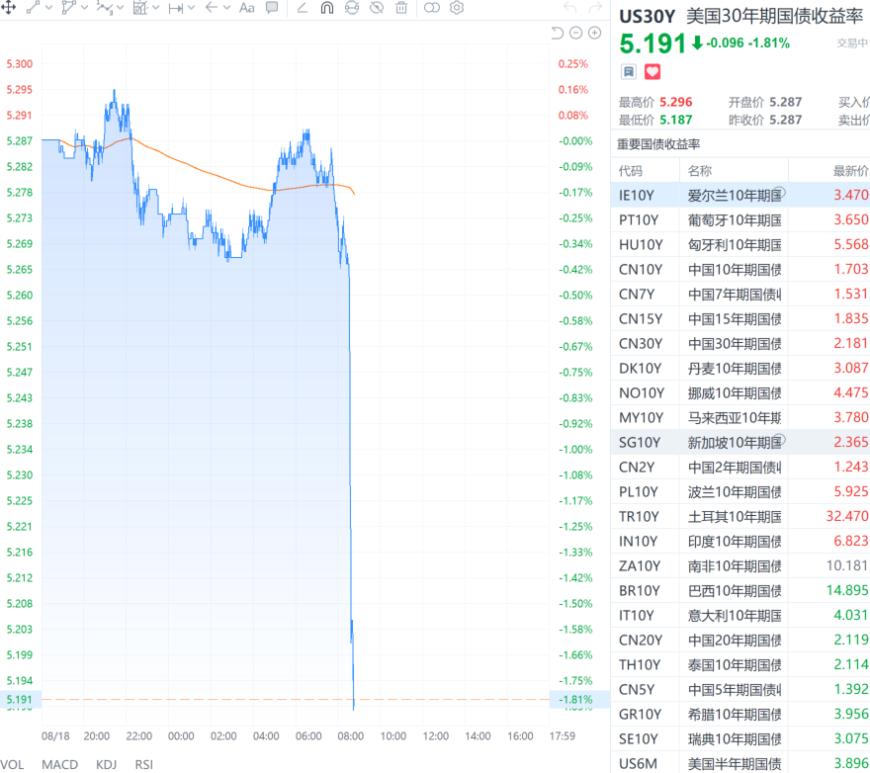
Task: Activate the magnet snap tool
Action: pos(327,8)
